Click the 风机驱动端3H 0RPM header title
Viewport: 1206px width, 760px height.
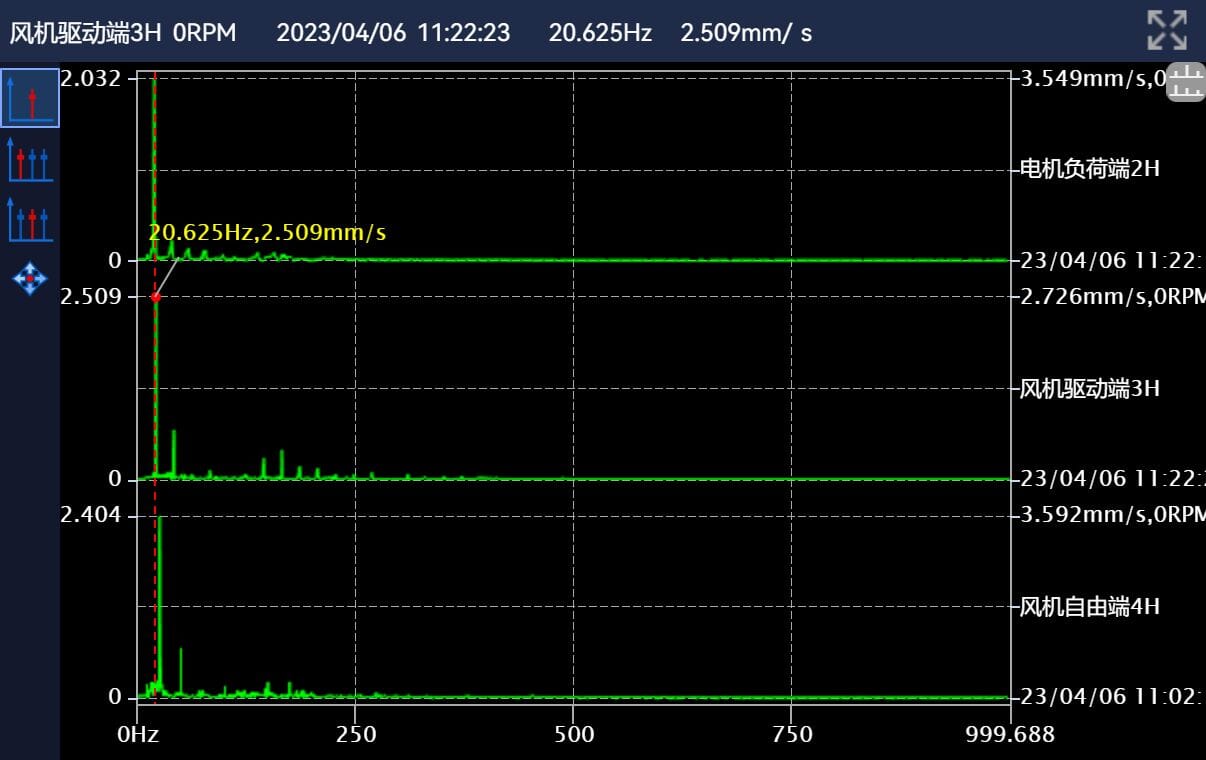[x=123, y=33]
